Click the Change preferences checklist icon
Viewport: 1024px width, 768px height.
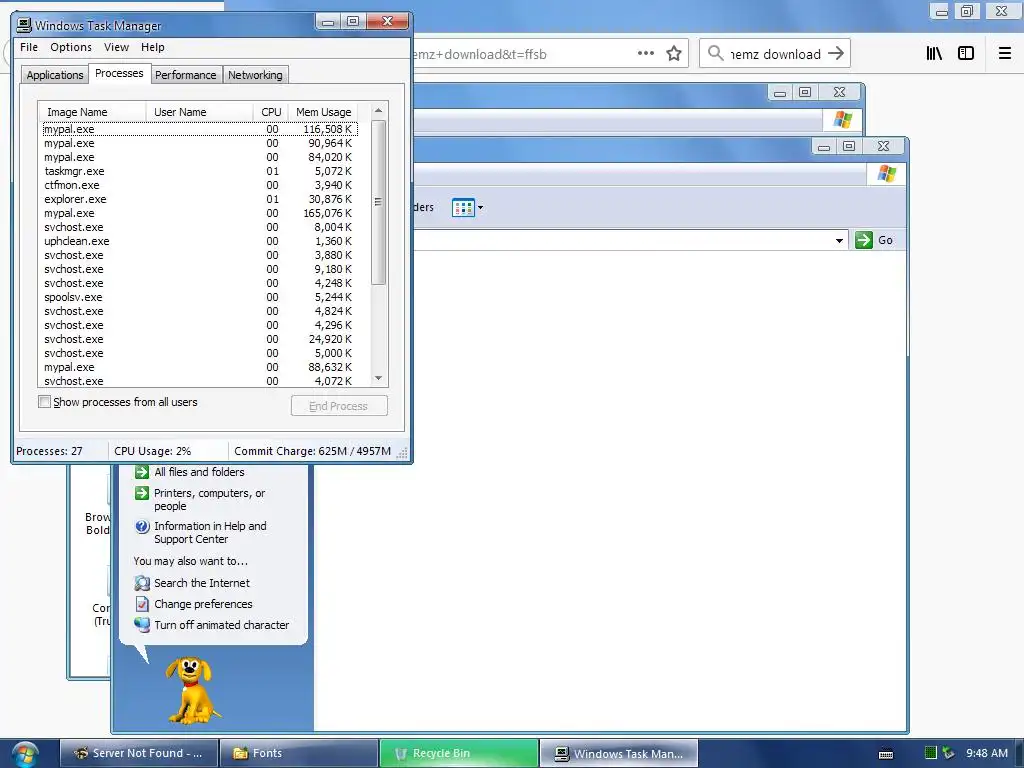click(142, 604)
